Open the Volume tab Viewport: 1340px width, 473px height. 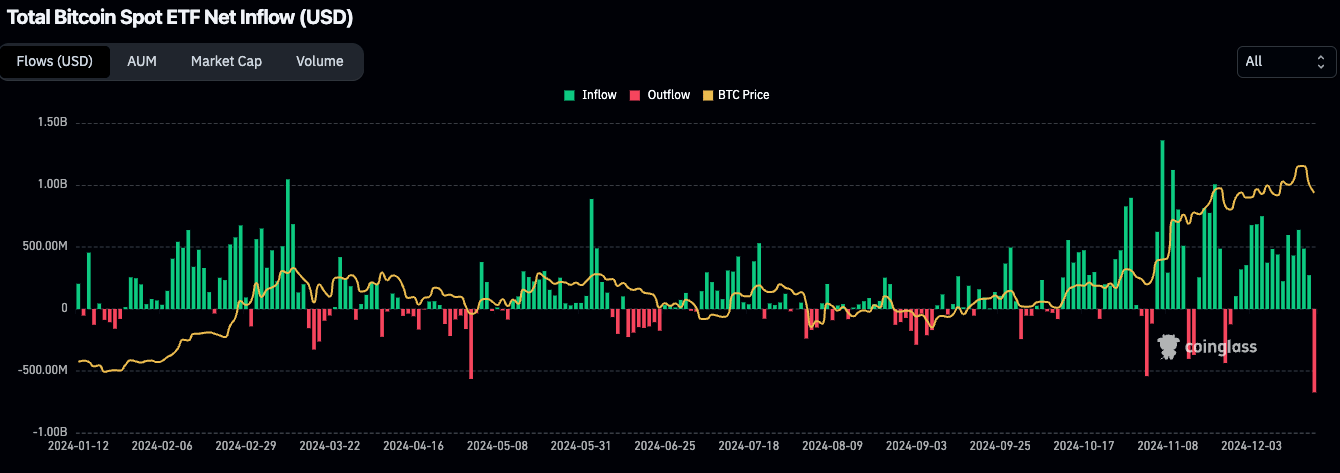pos(319,61)
